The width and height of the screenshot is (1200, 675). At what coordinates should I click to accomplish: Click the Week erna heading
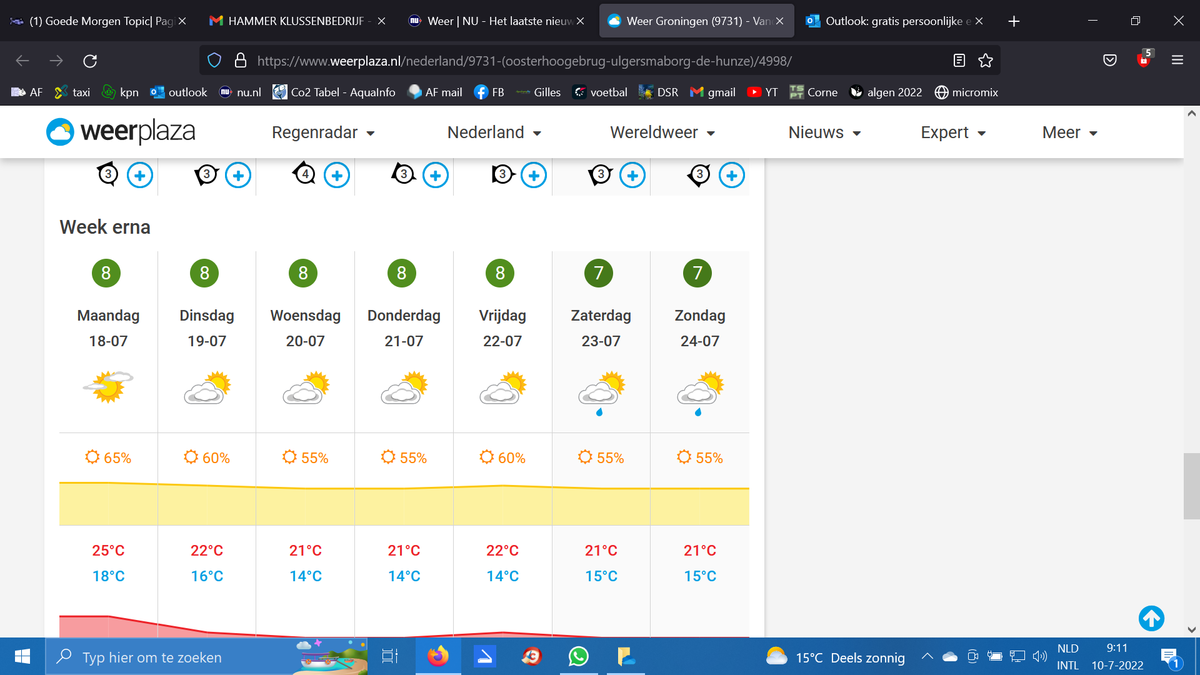[105, 227]
